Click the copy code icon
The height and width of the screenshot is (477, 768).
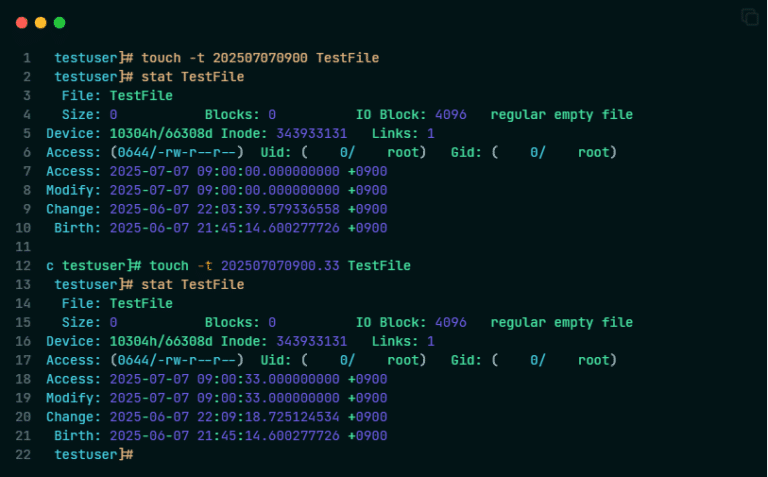pos(750,17)
